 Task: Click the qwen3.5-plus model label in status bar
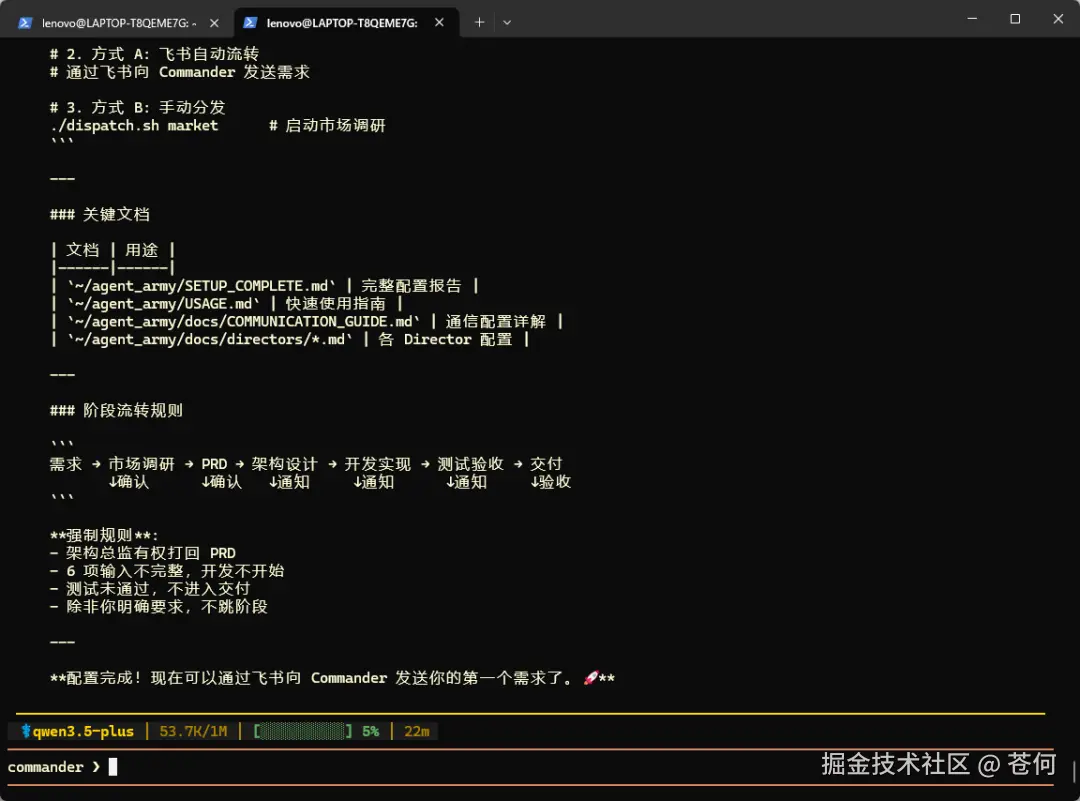click(x=84, y=731)
